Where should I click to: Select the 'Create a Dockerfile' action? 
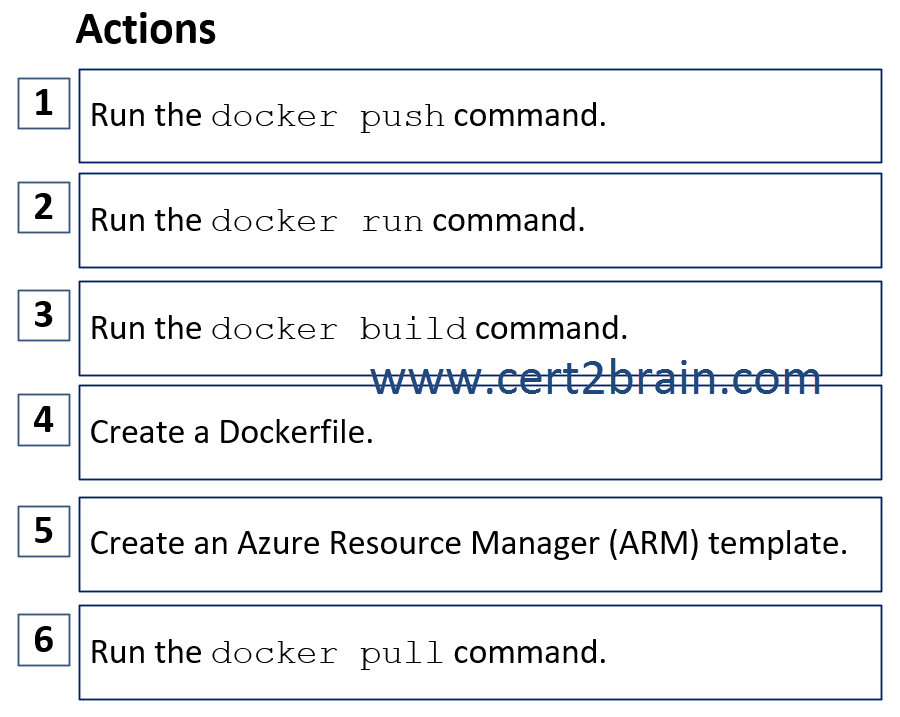480,432
